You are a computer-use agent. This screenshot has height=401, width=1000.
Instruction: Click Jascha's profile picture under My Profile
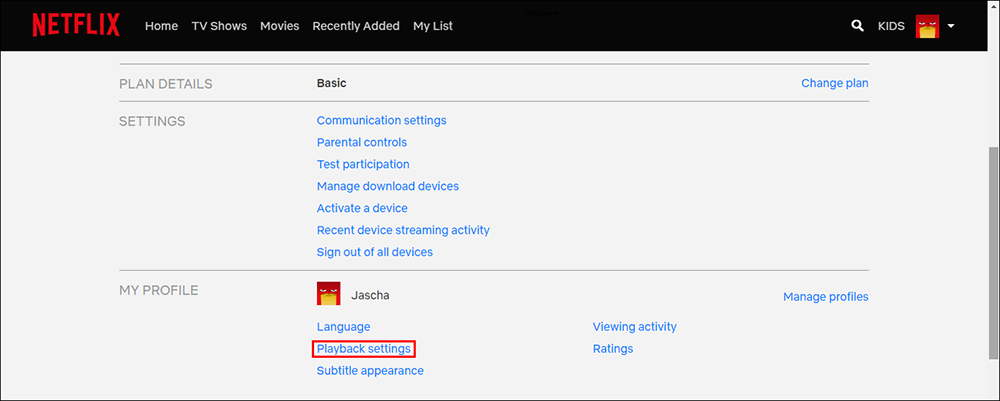(x=328, y=293)
